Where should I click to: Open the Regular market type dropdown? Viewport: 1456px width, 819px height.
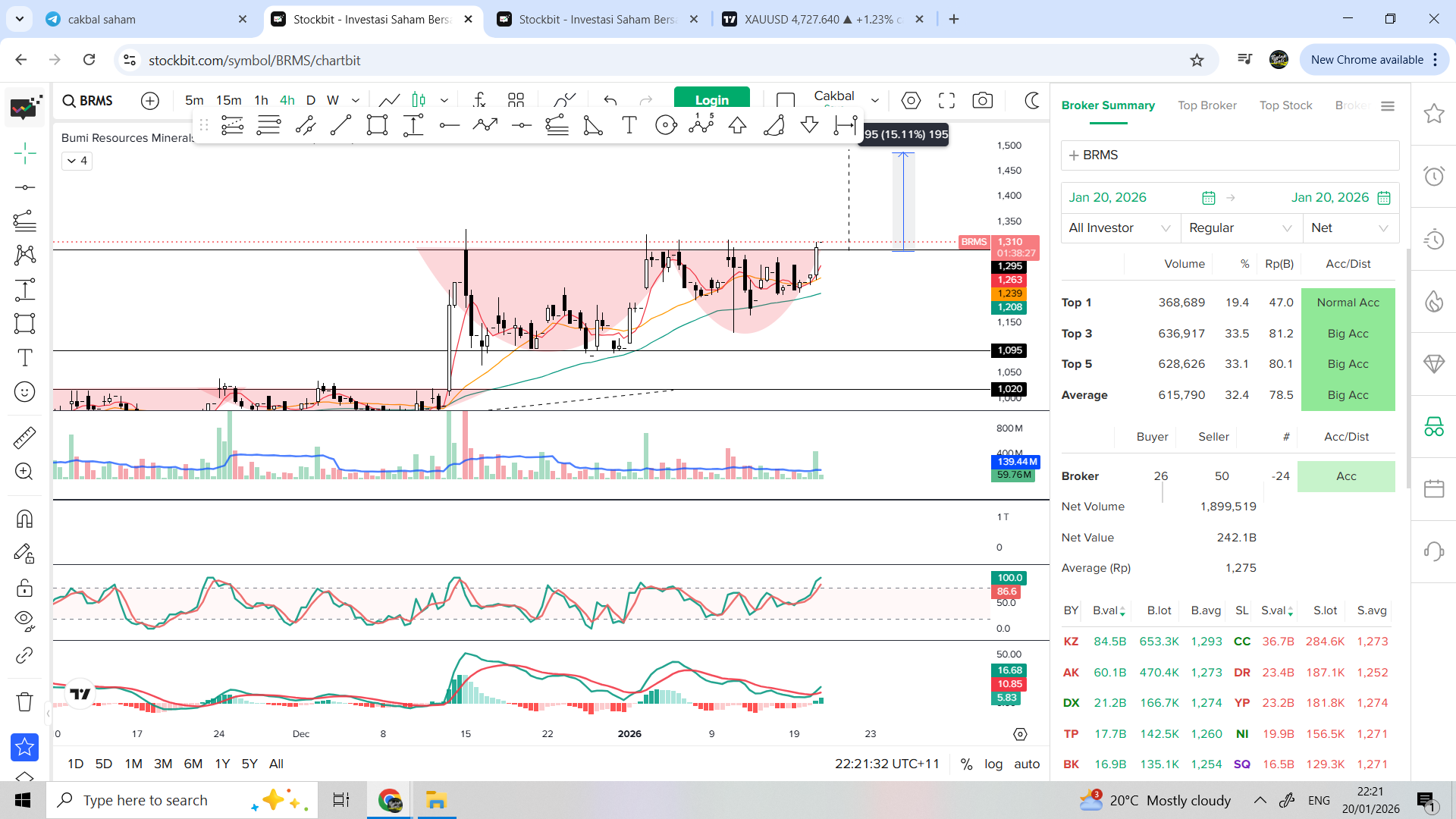coord(1241,227)
